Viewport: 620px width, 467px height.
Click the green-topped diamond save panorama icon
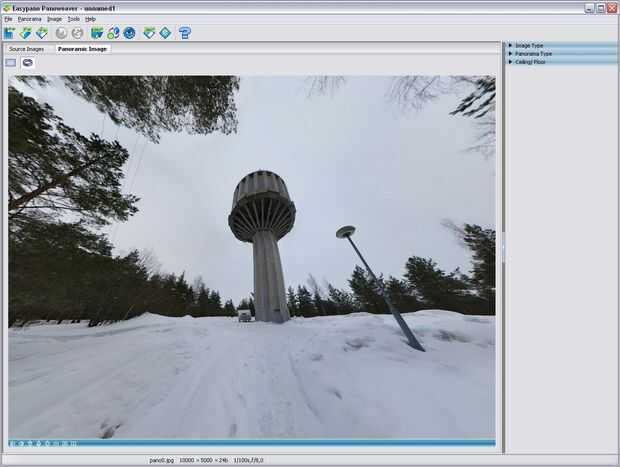tap(149, 33)
